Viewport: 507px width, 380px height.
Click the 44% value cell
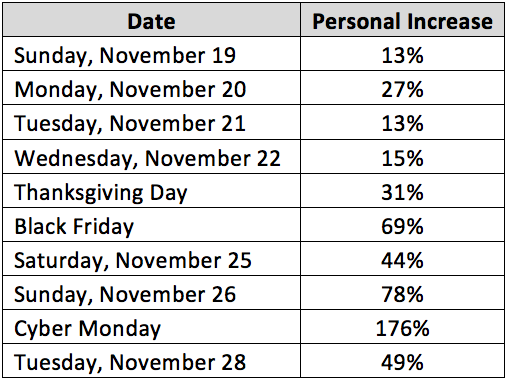pos(402,259)
